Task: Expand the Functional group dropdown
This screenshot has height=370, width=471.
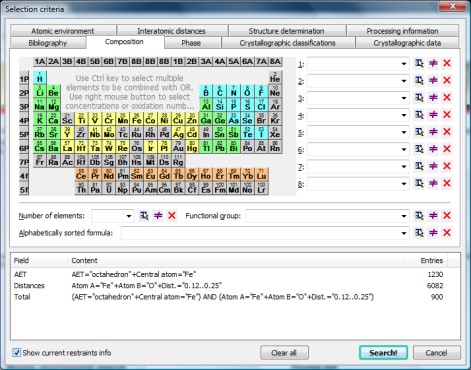Action: tap(404, 216)
